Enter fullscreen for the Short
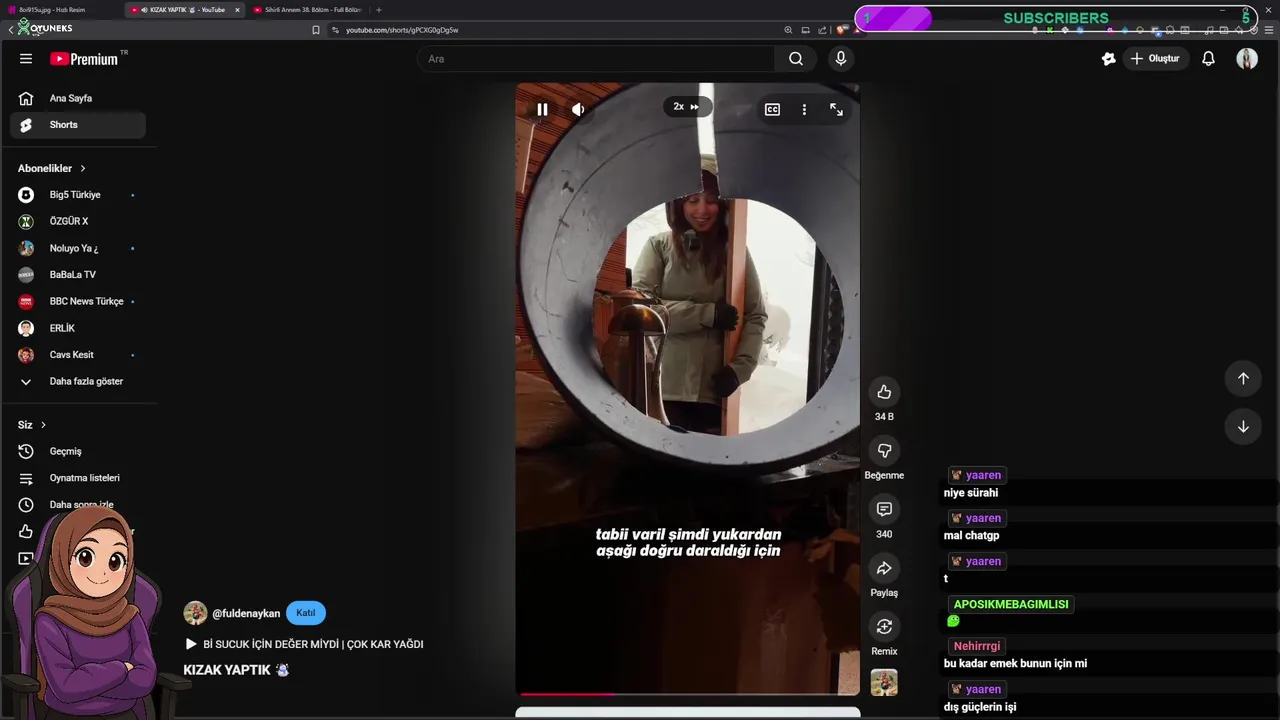 (x=836, y=109)
